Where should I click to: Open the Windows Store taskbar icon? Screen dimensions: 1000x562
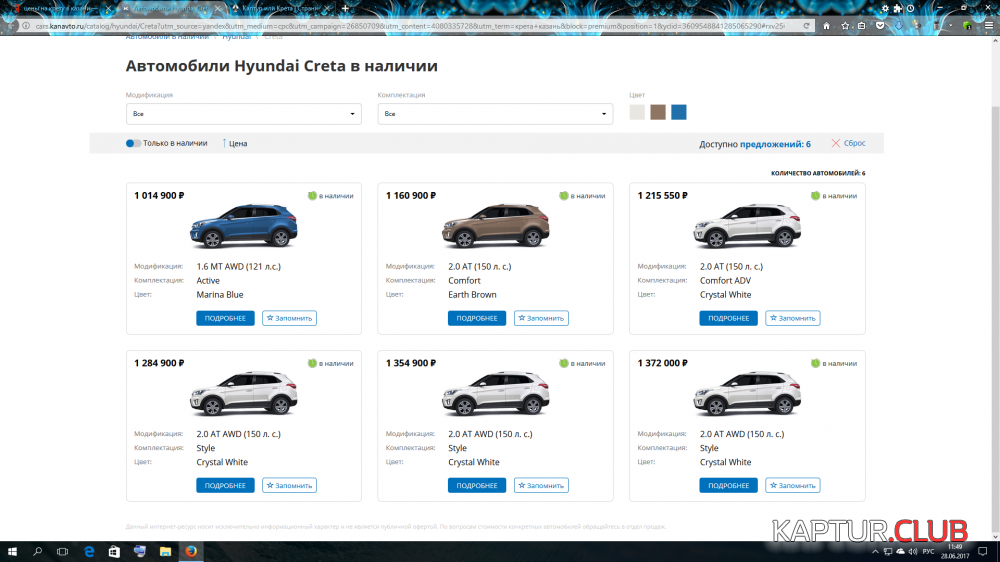[x=114, y=551]
